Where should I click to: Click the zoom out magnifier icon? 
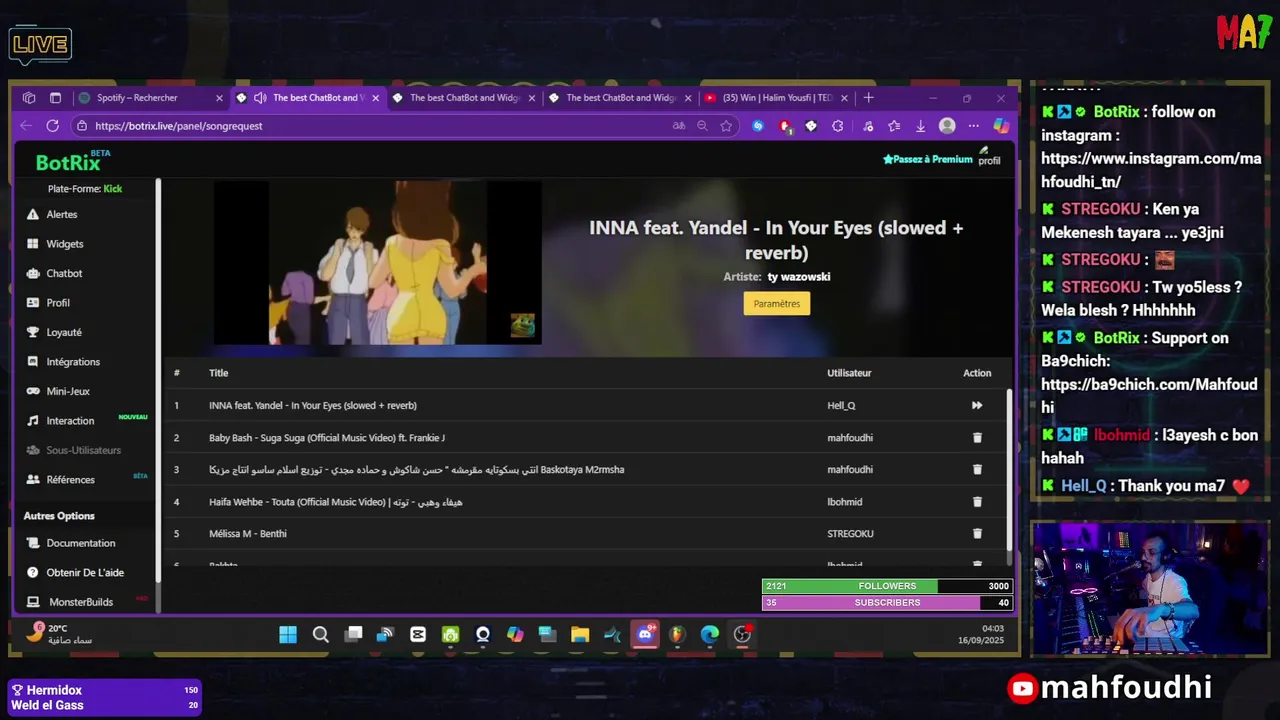tap(702, 126)
